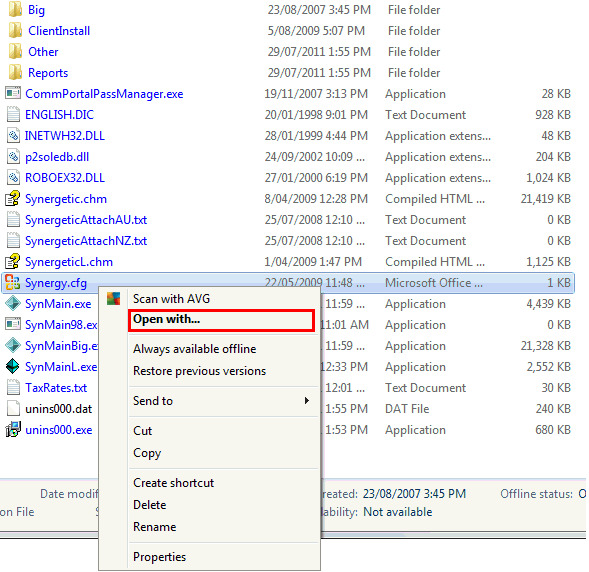Select the Other folder name
Screen dimensions: 589x572
[43, 52]
